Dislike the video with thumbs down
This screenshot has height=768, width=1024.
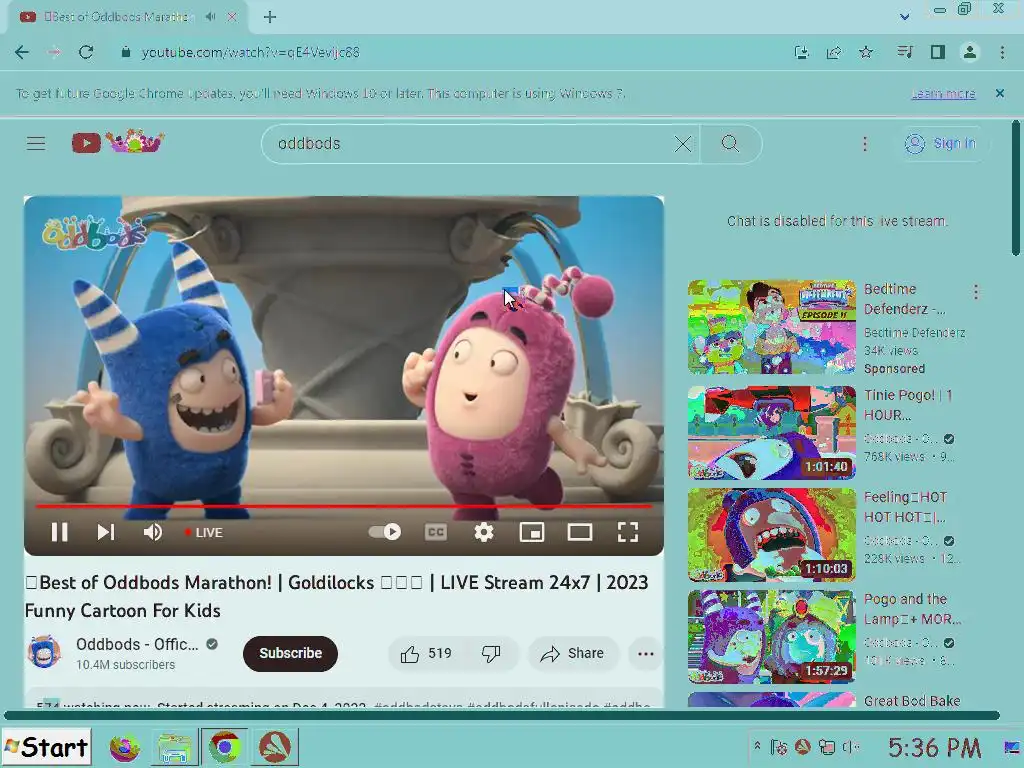coord(491,653)
